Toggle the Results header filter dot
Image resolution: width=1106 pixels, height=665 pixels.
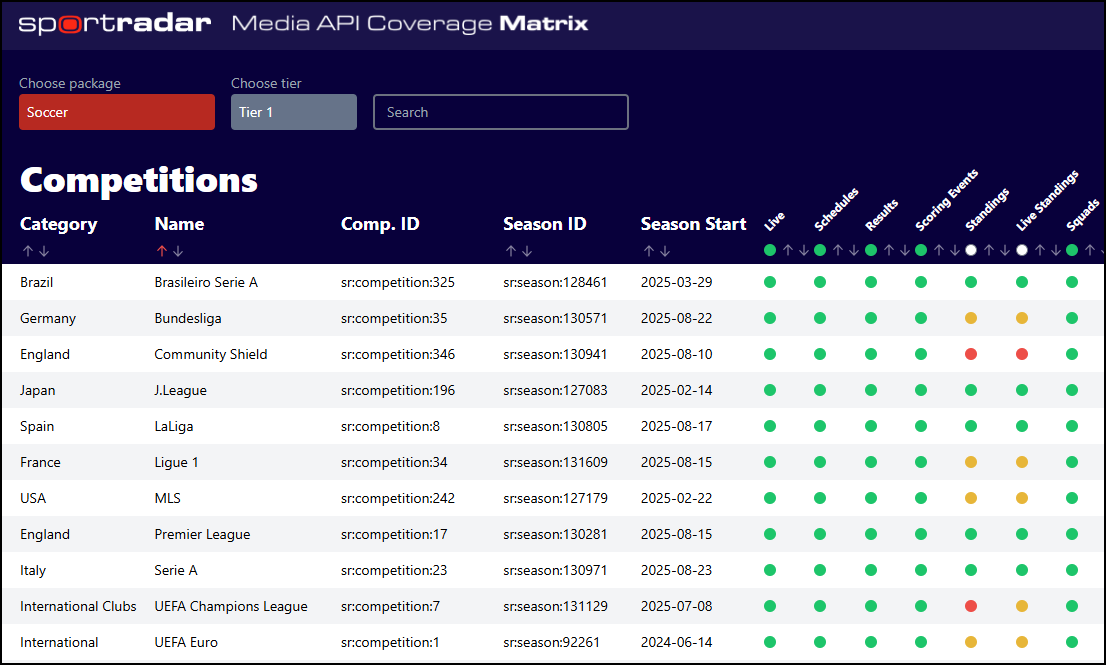(871, 250)
